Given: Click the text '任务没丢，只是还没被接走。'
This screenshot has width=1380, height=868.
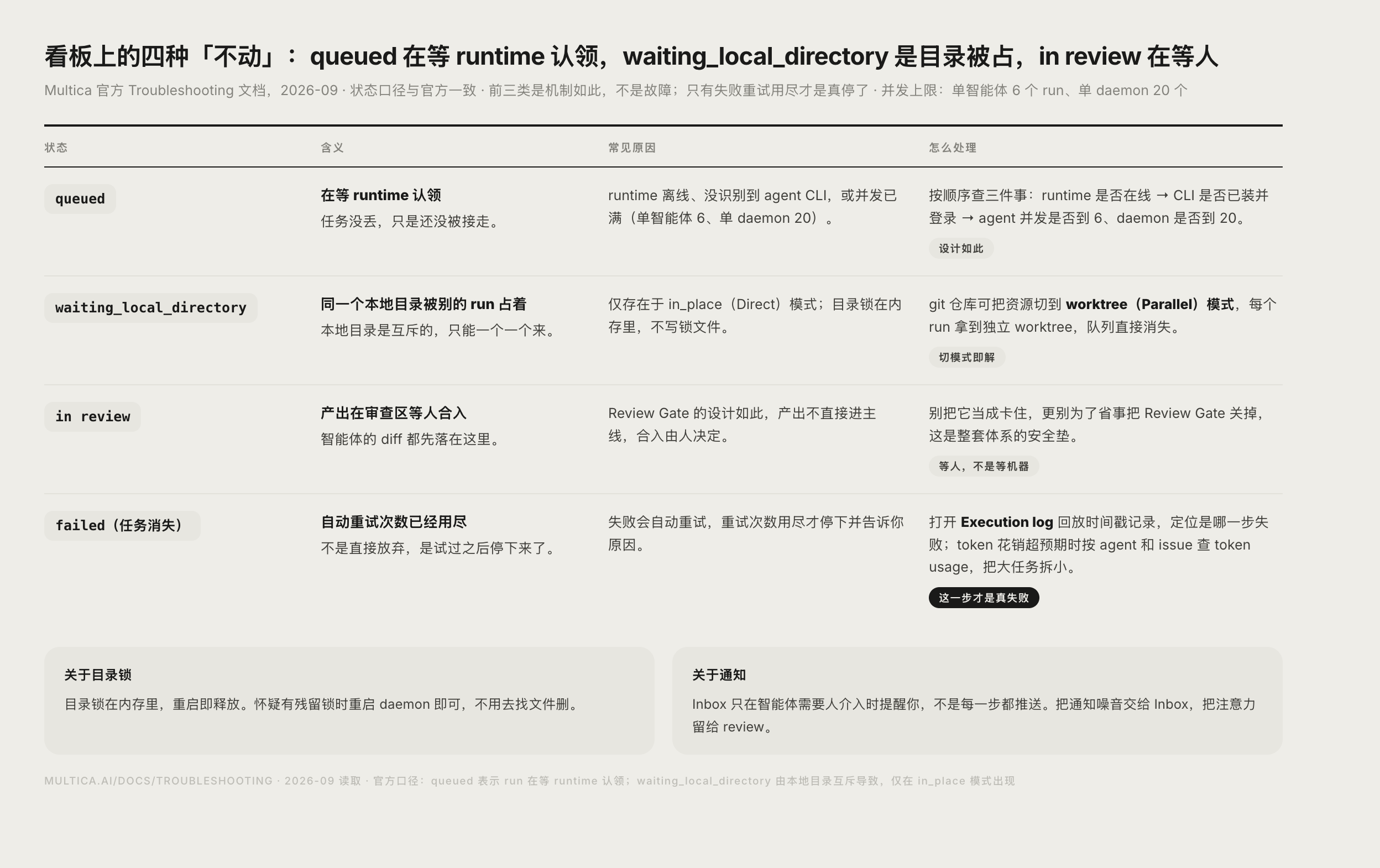Looking at the screenshot, I should pyautogui.click(x=412, y=221).
